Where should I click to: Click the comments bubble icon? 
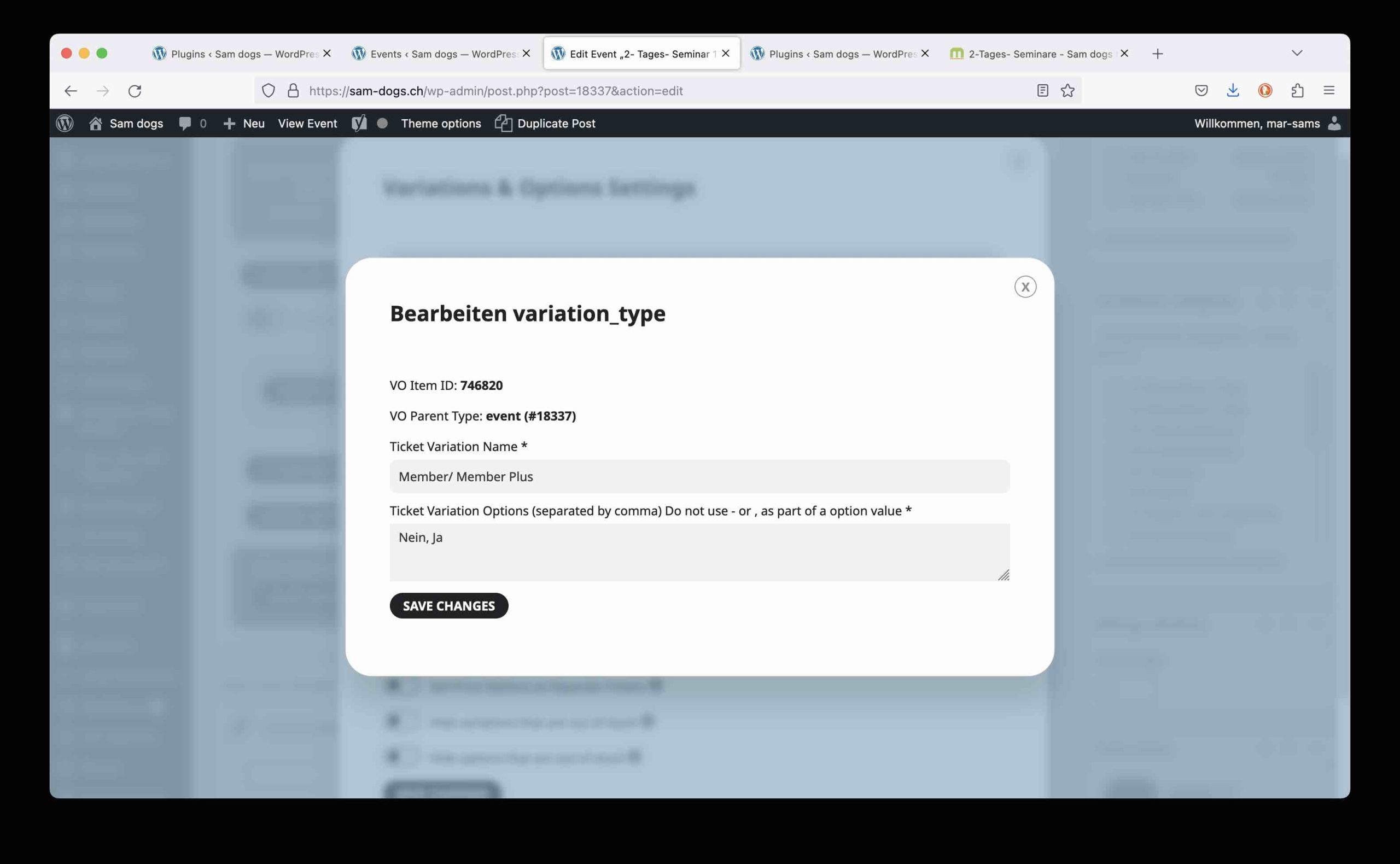(x=185, y=124)
